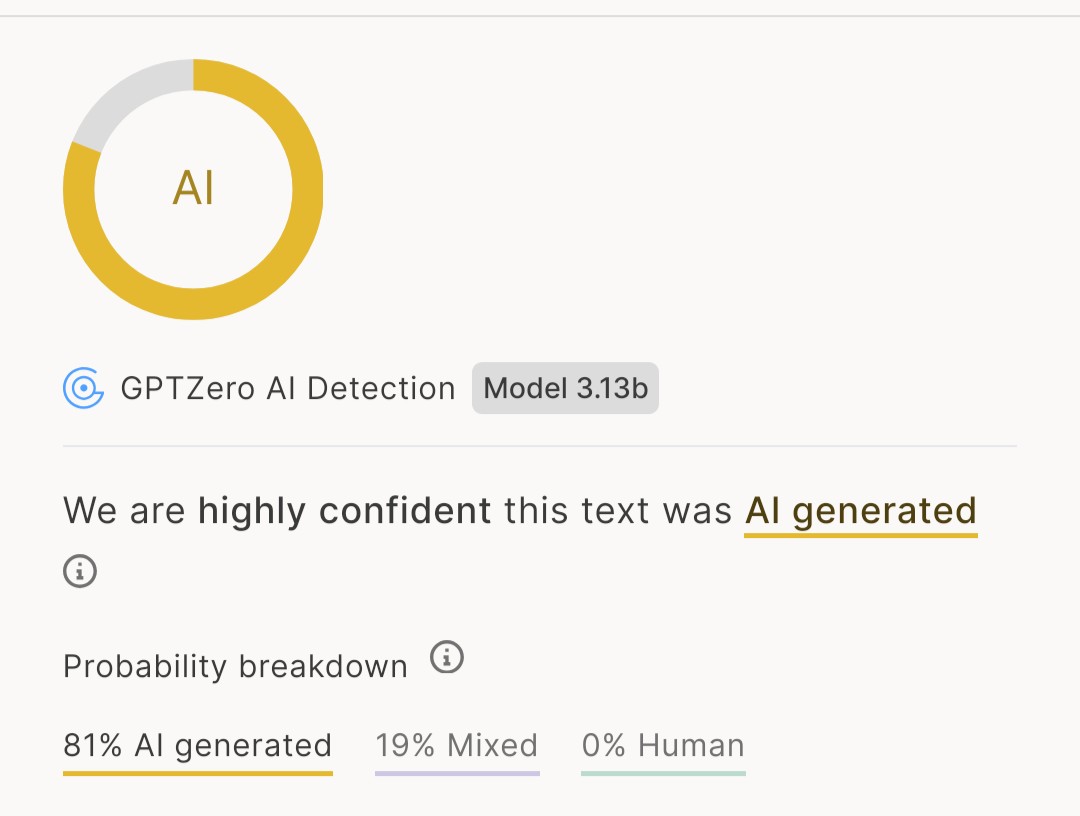The height and width of the screenshot is (816, 1080).
Task: Click the "AI" label in the donut center
Action: pos(193,189)
